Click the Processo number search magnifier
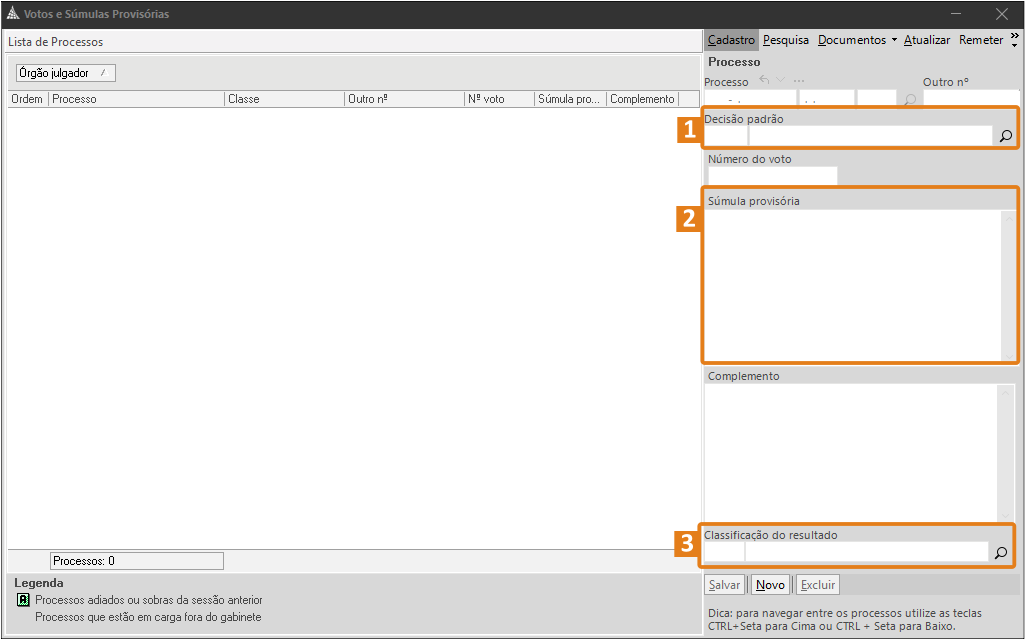This screenshot has height=640, width=1025. coord(909,99)
